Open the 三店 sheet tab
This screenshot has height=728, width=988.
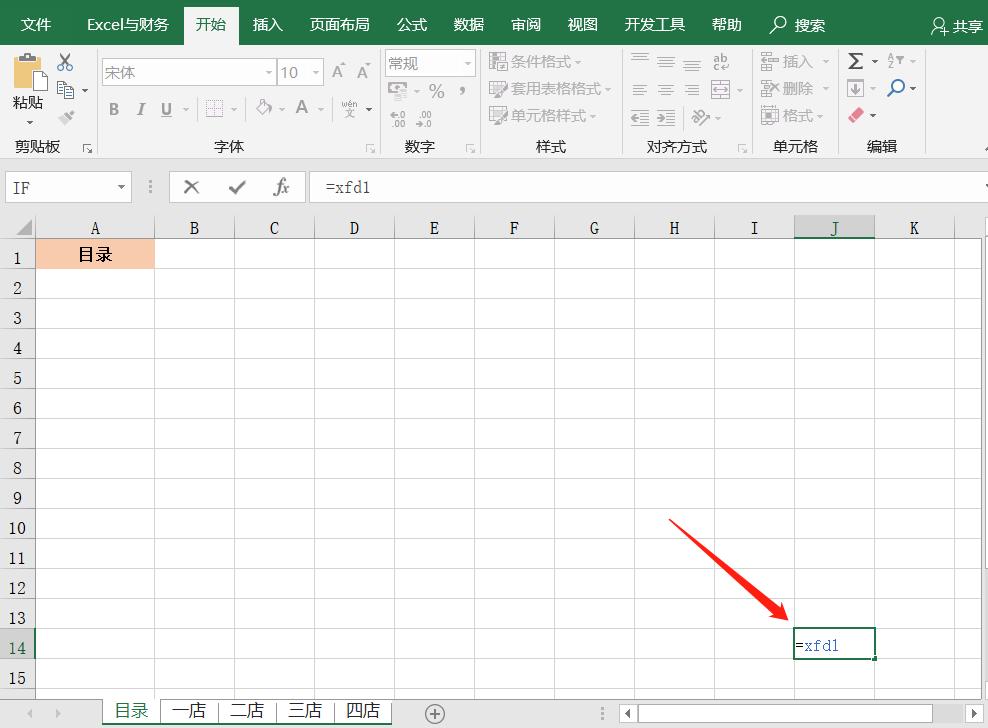tap(305, 710)
